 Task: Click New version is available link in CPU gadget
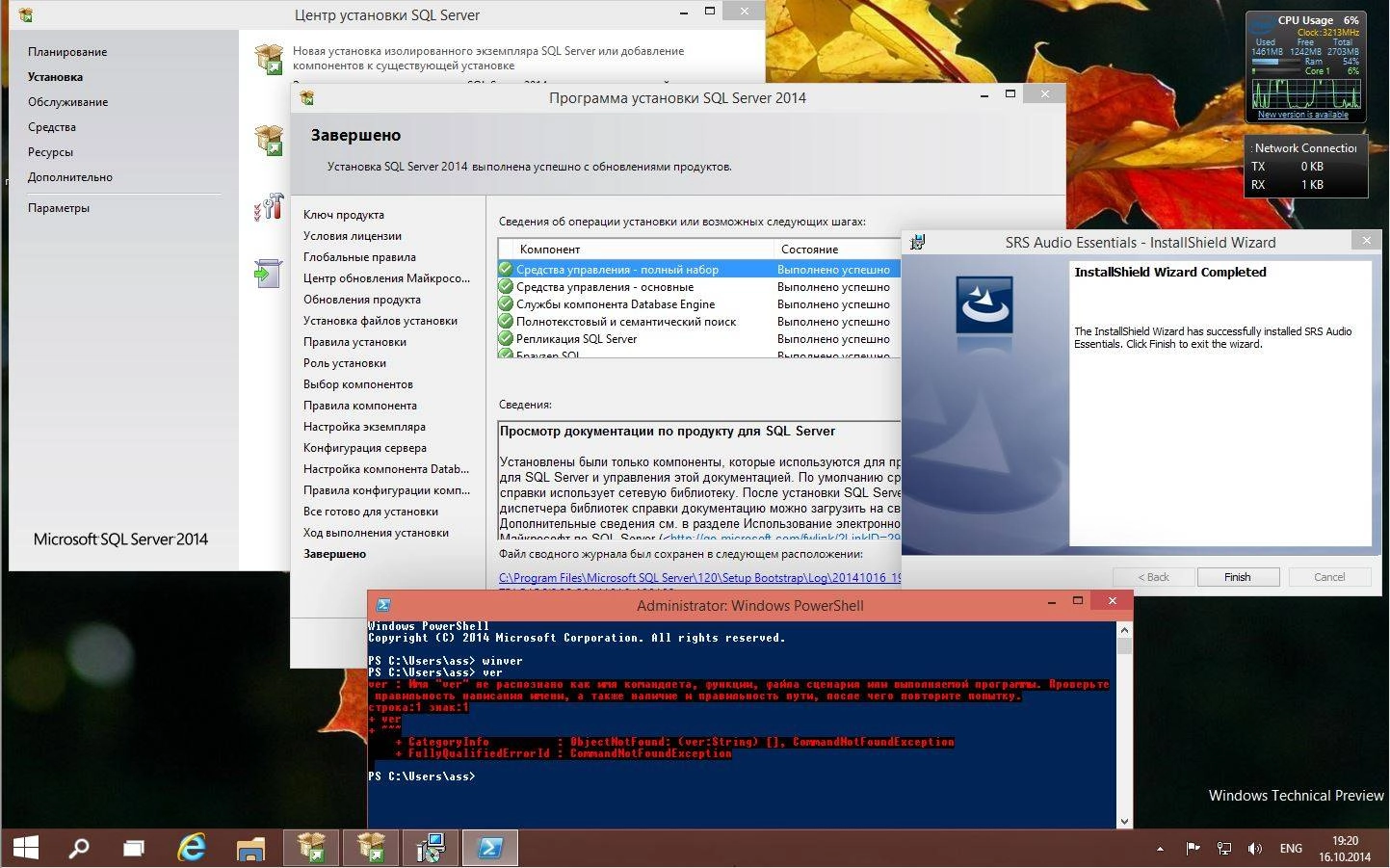(1303, 115)
